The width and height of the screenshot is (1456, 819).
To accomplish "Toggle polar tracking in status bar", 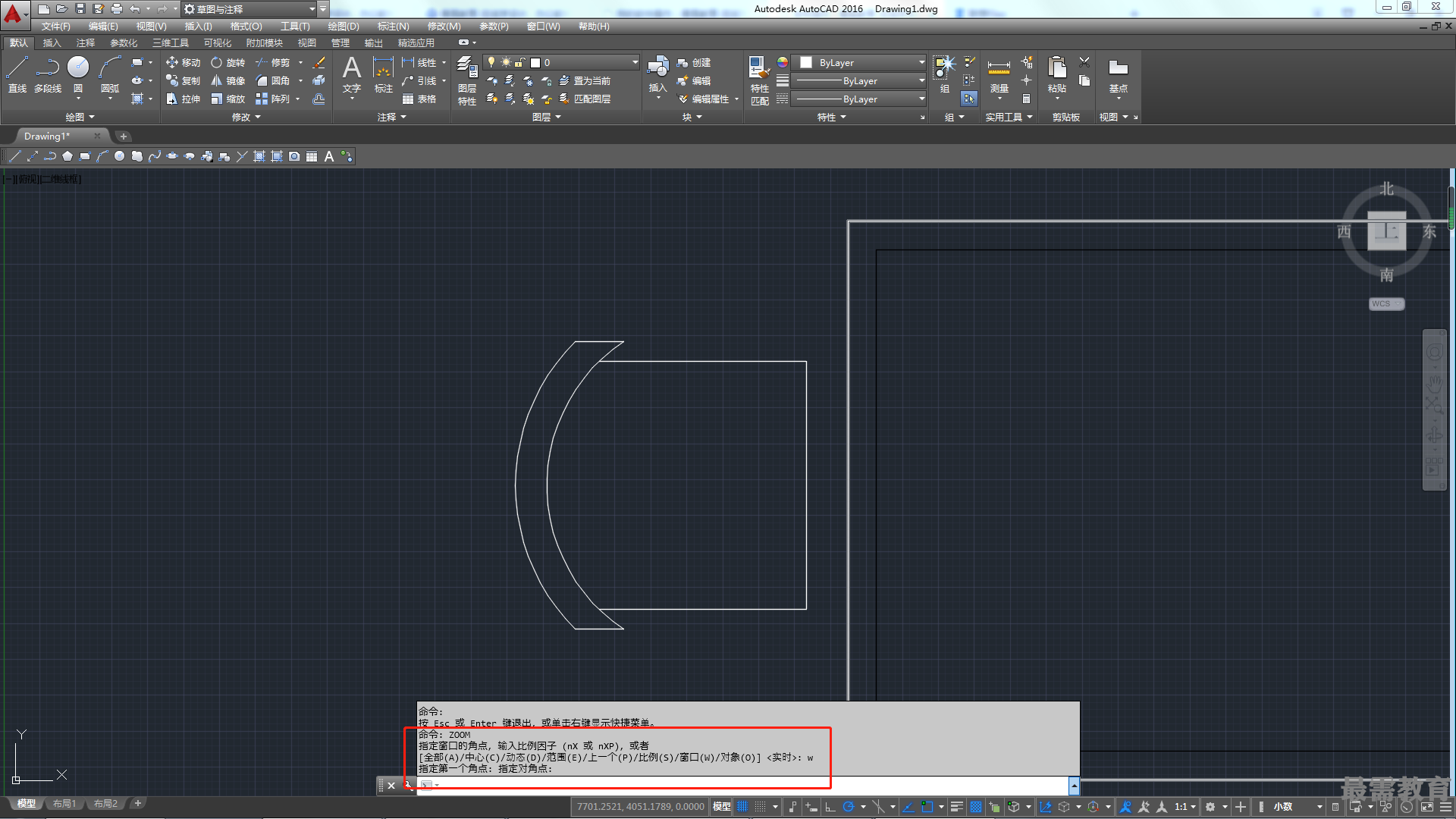I will [x=849, y=807].
